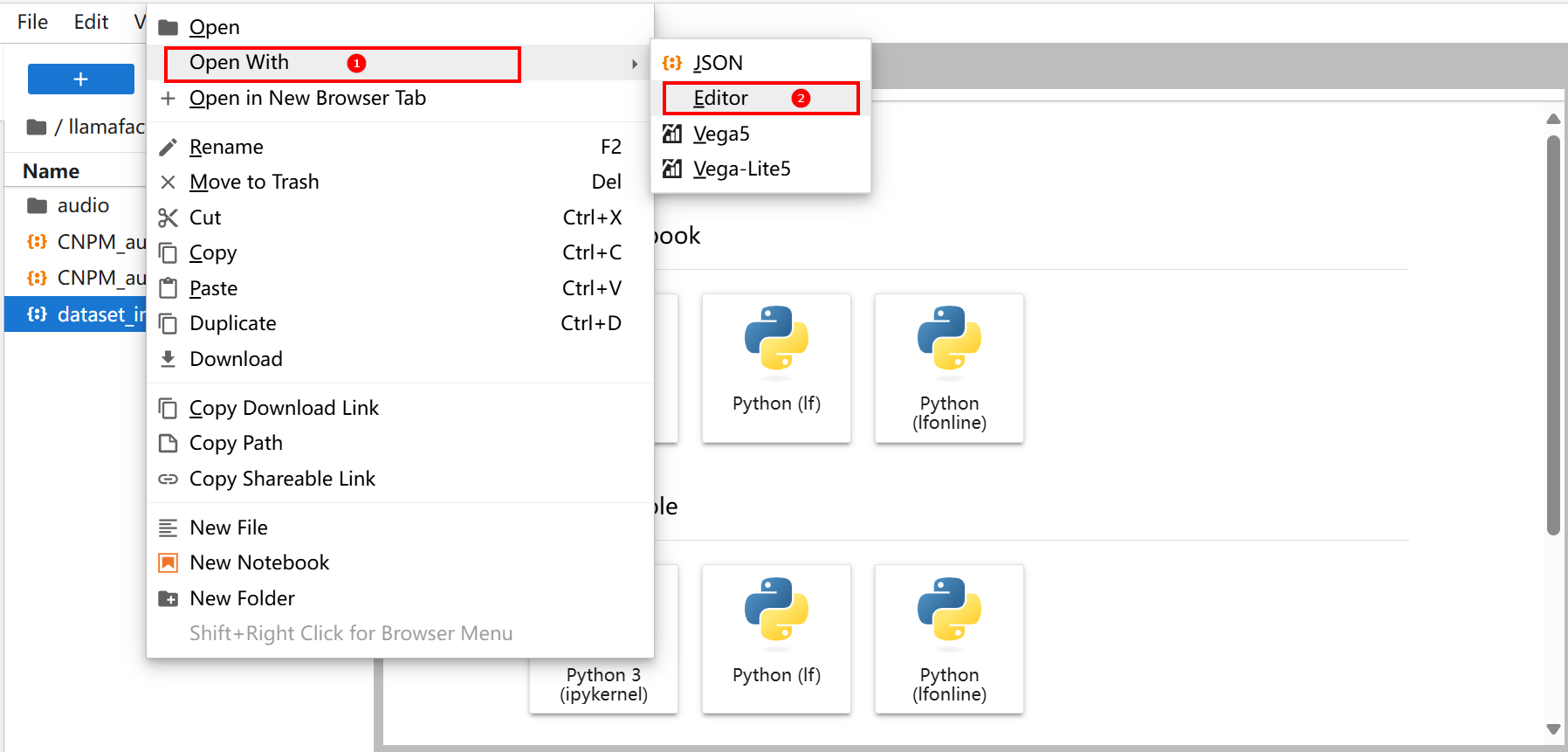Click the launcher vertical scrollbar

pos(1553,332)
